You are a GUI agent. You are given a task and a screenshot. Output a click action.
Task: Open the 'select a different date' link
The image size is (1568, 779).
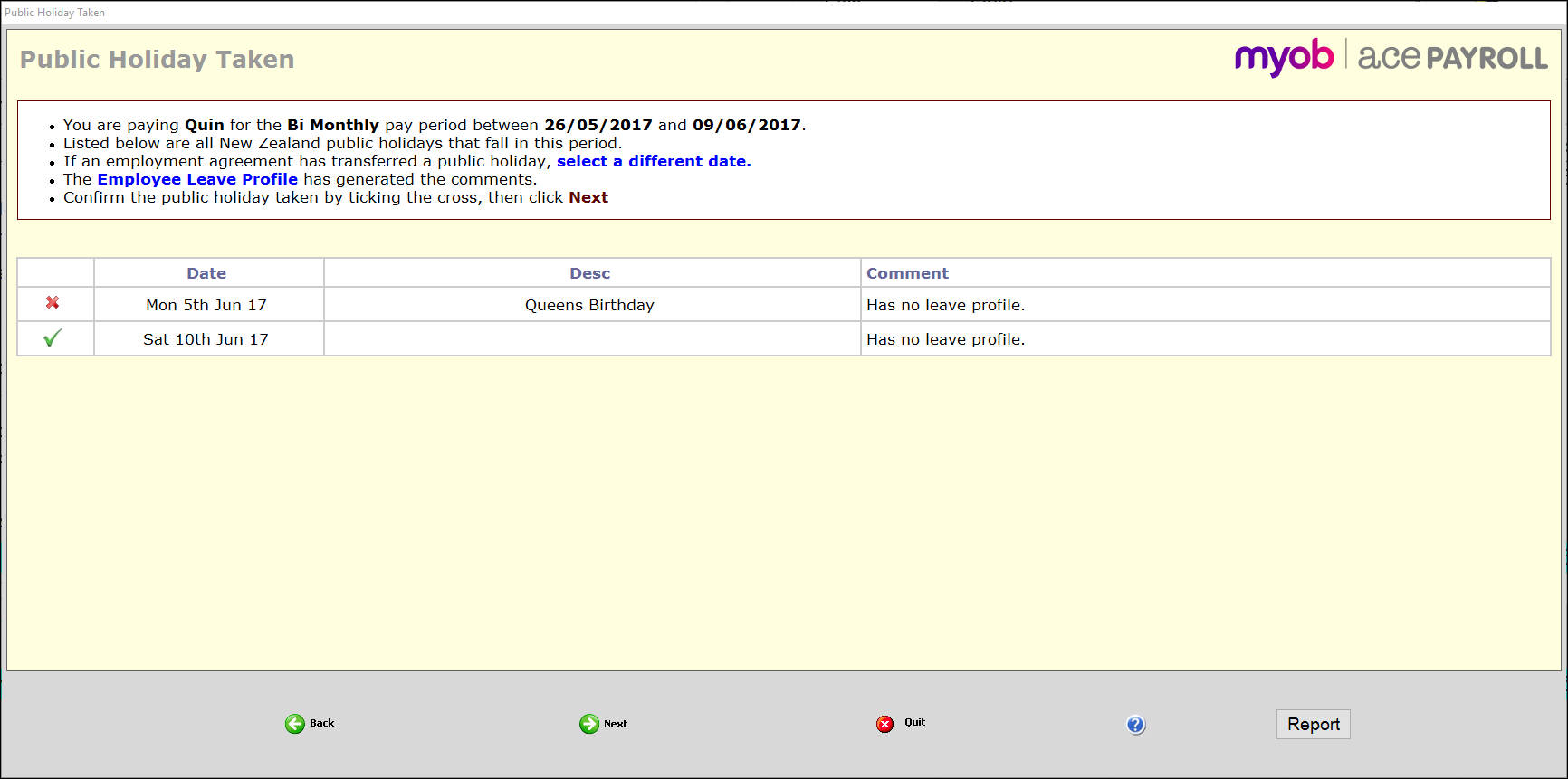coord(654,161)
